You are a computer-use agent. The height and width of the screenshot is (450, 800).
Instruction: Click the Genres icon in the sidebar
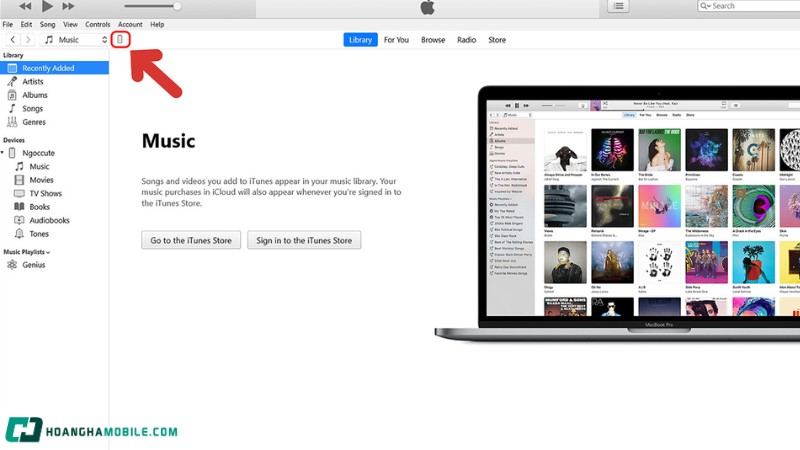(12, 122)
